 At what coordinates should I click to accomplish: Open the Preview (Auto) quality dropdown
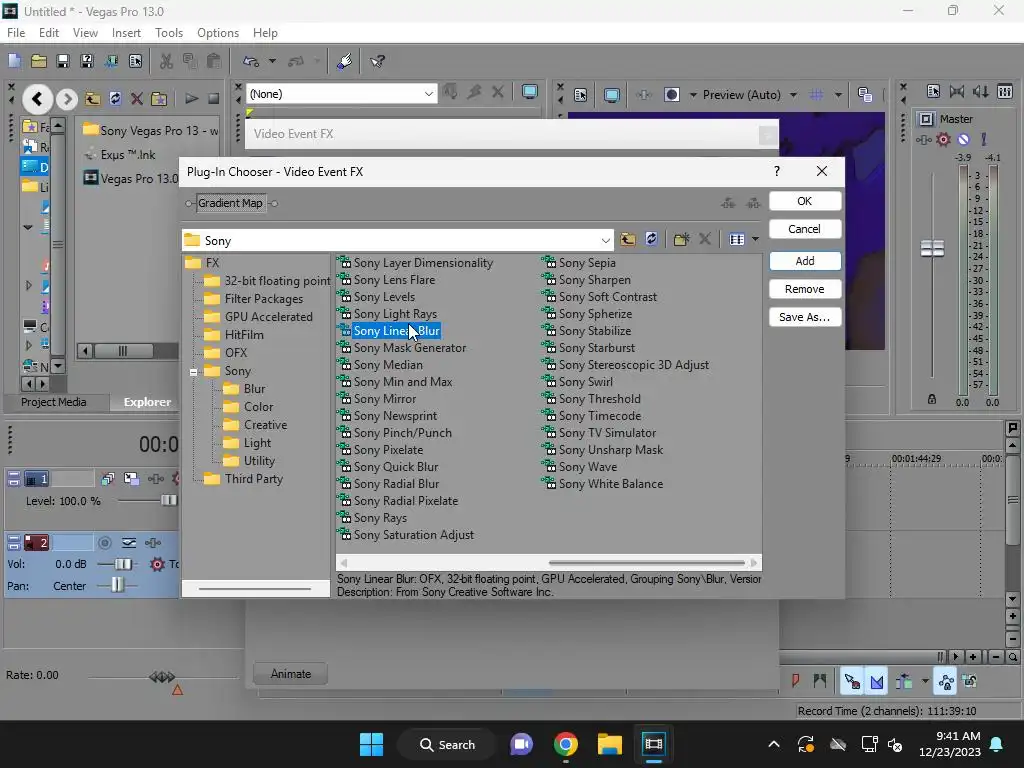(793, 95)
